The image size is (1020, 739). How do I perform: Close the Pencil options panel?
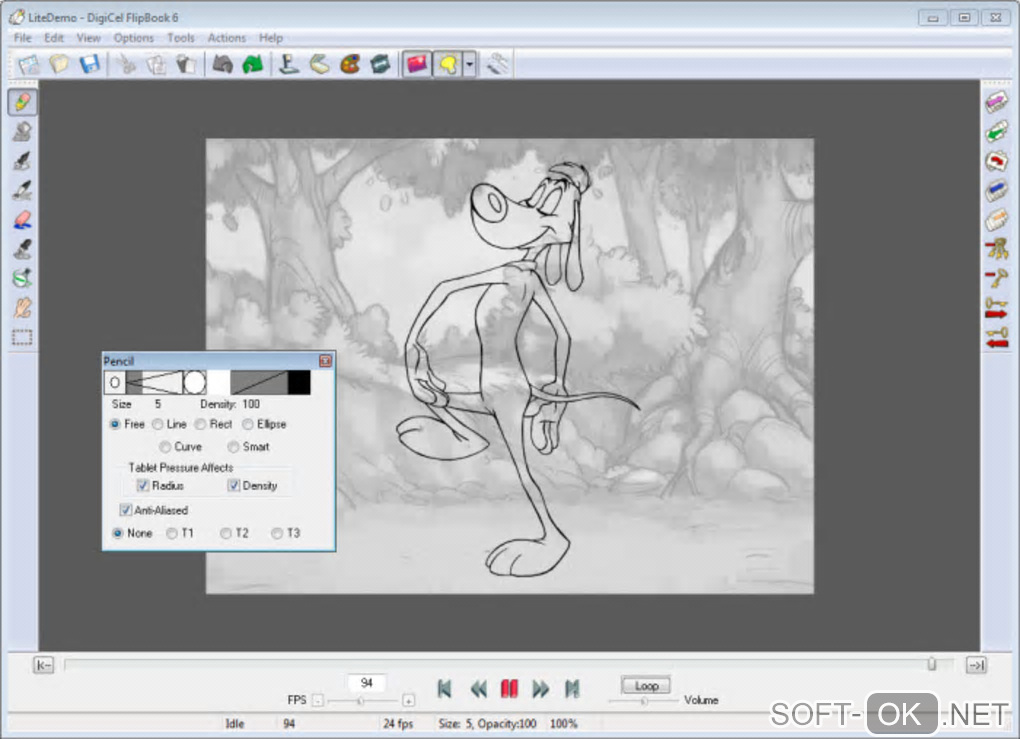(x=325, y=360)
